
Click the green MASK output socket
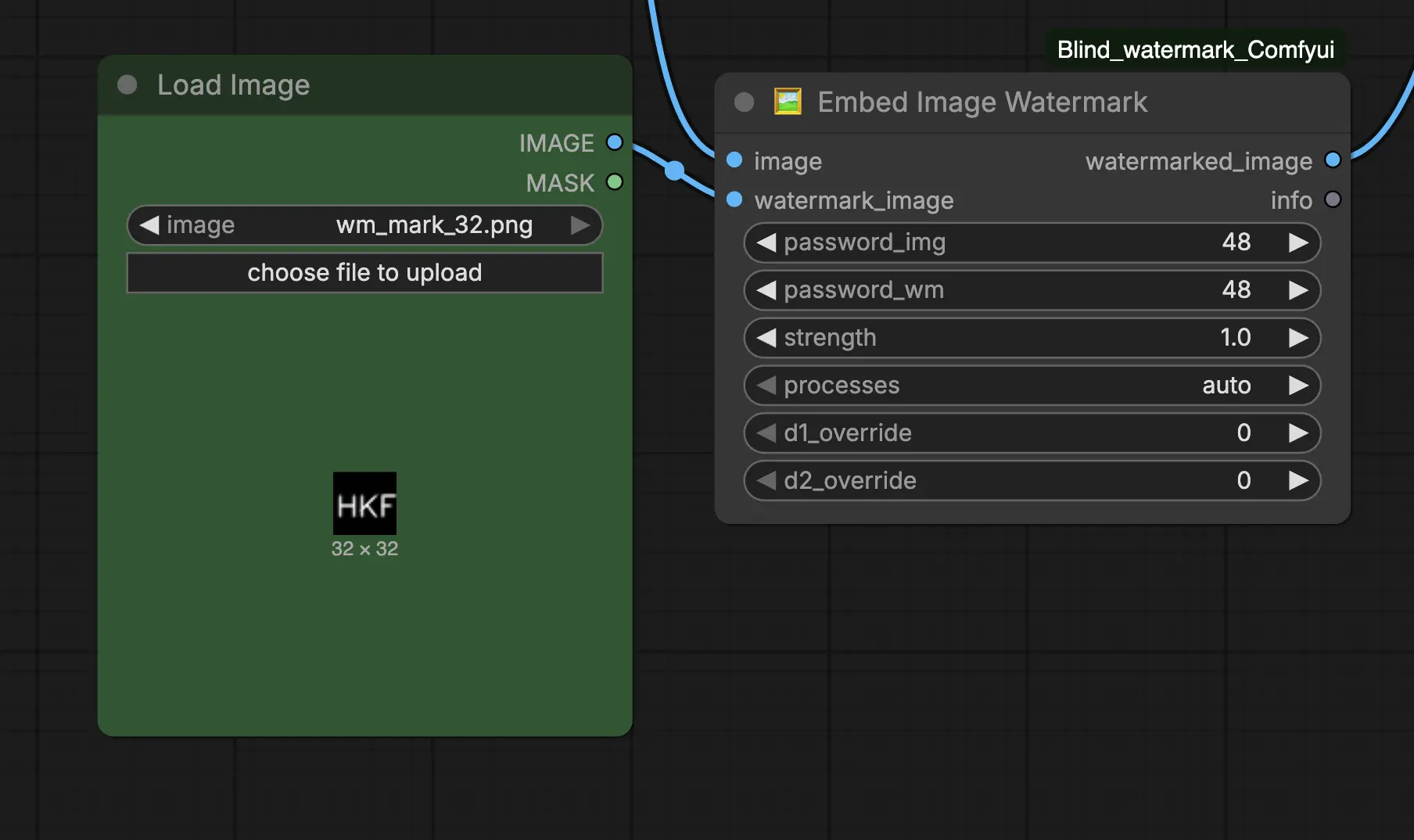pyautogui.click(x=615, y=182)
